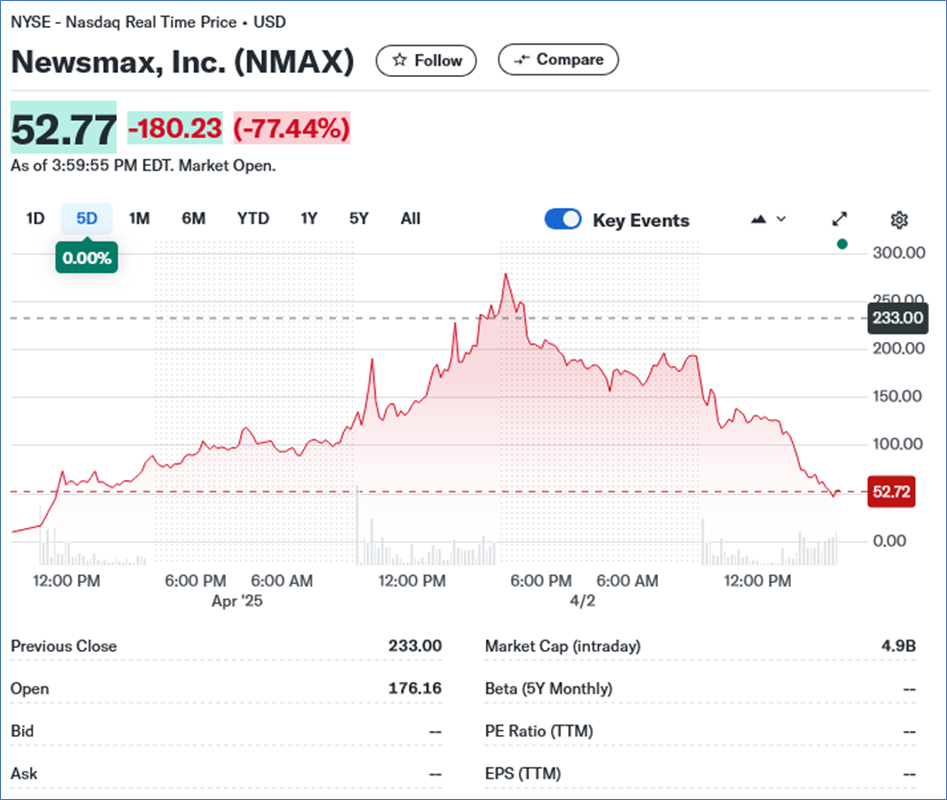
Task: Click the current price 52.77
Action: coord(63,129)
